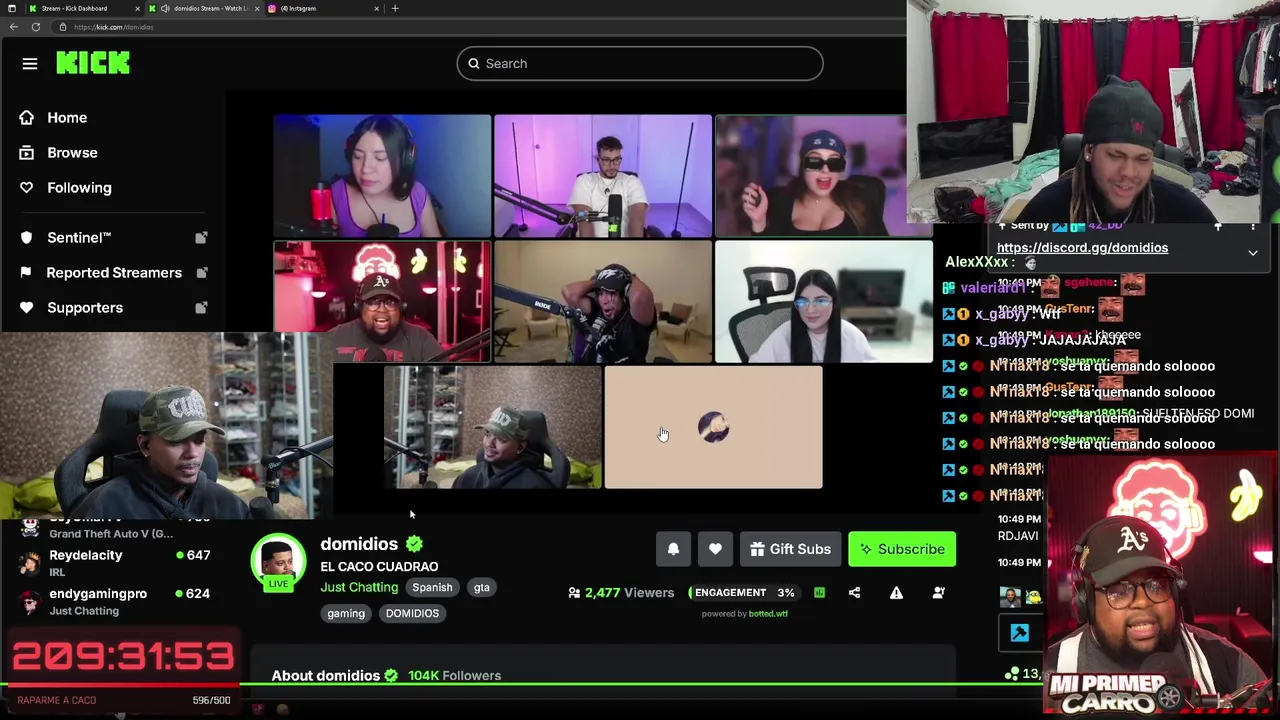
Task: Click the site lock icon in address bar
Action: 62,27
